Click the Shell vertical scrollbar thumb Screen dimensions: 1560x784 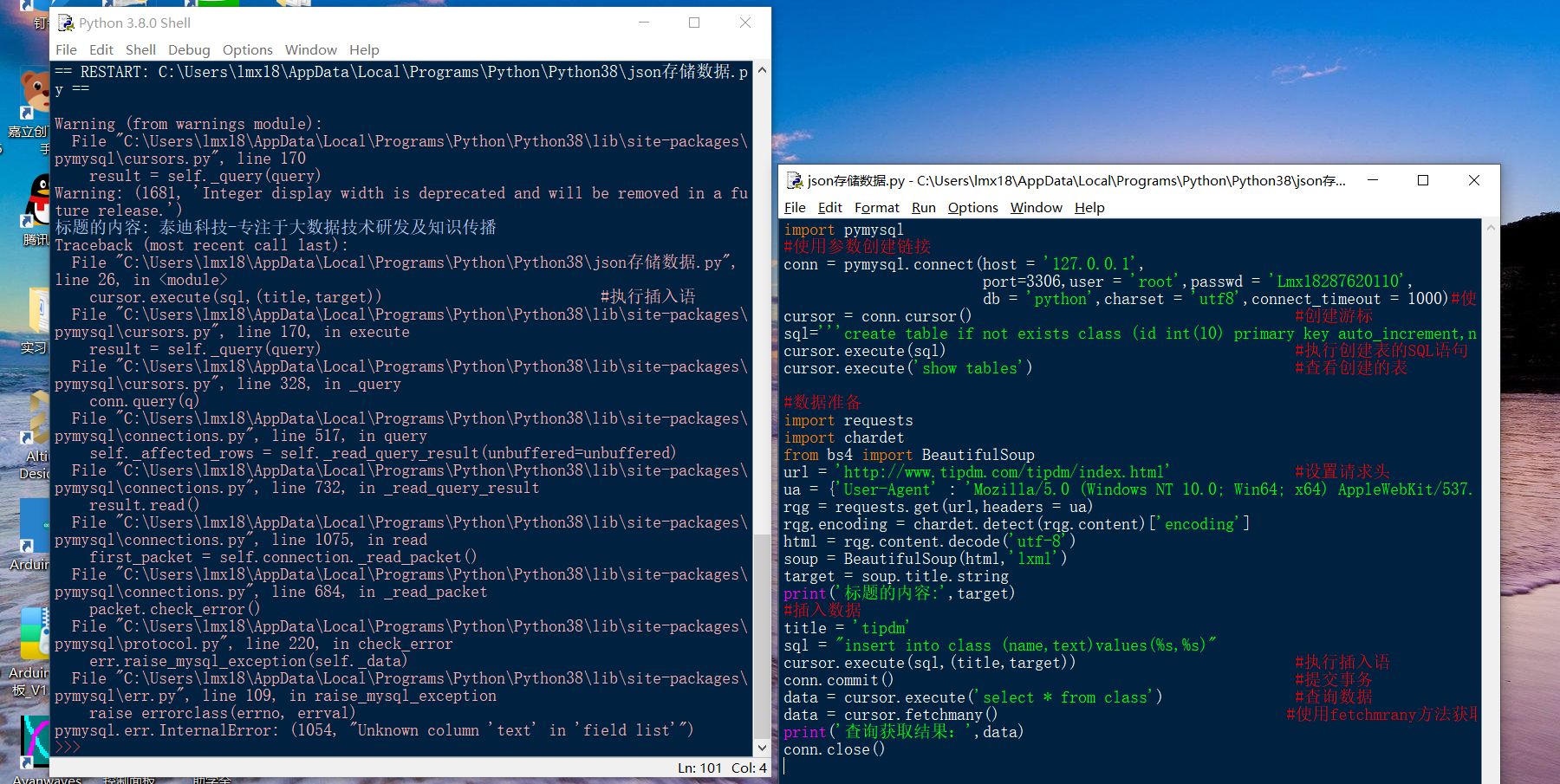pos(762,636)
